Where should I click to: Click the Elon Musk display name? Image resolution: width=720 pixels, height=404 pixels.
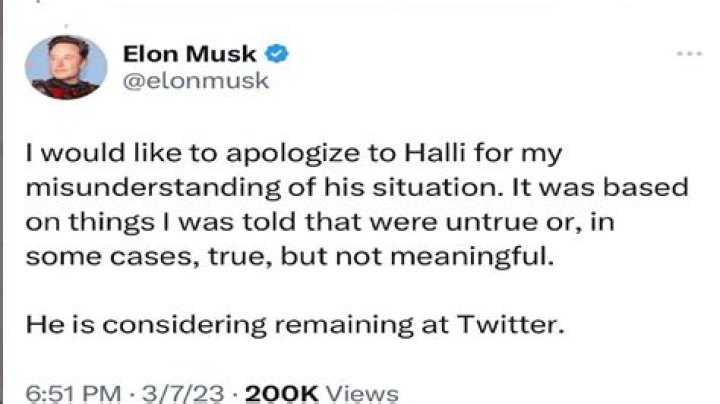189,54
